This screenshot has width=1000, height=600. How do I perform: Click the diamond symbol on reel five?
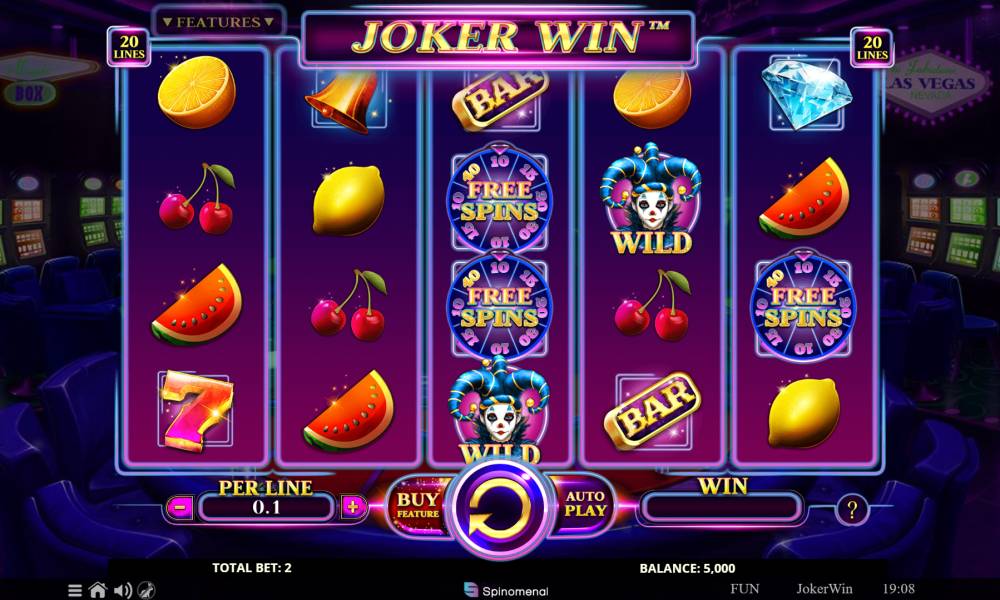(x=807, y=92)
